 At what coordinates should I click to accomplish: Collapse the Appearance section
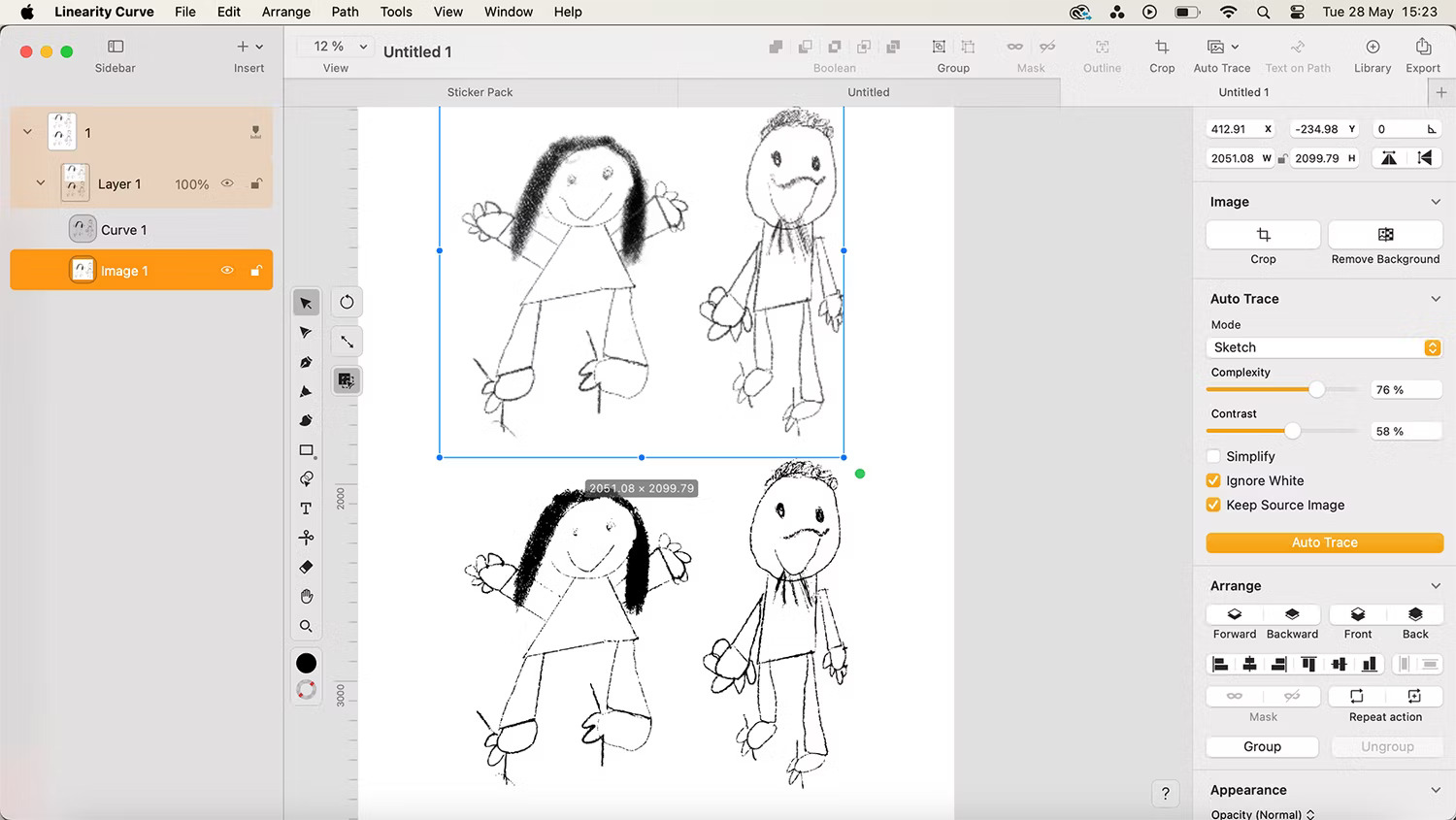click(1435, 789)
